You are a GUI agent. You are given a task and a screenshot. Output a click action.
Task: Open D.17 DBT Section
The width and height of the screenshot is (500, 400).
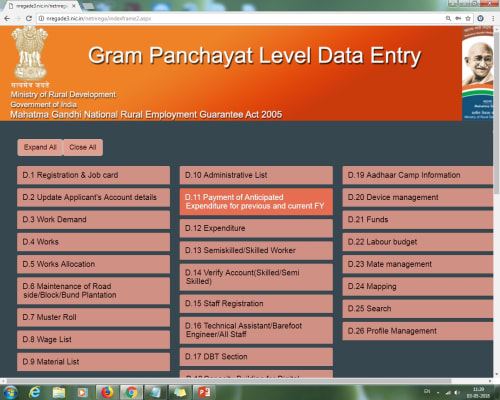[x=256, y=357]
